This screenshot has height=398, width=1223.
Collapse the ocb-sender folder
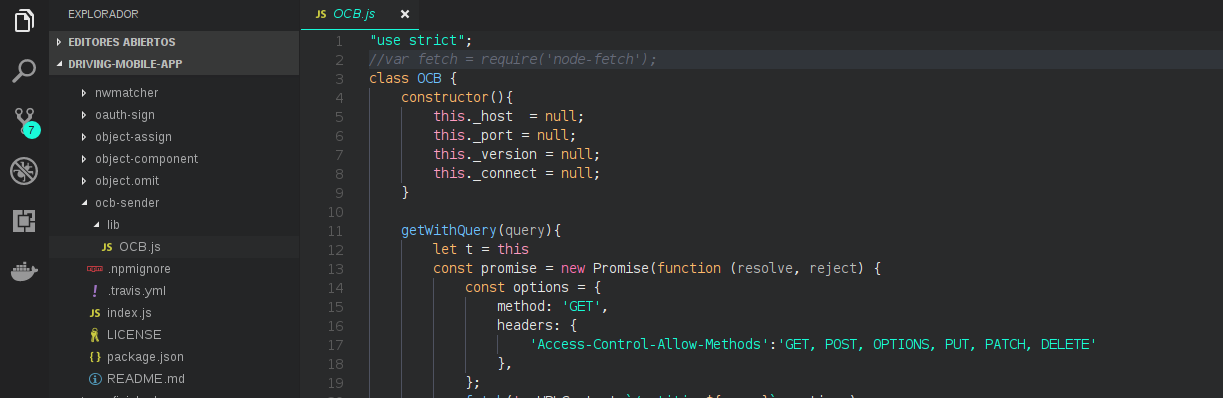pos(84,203)
